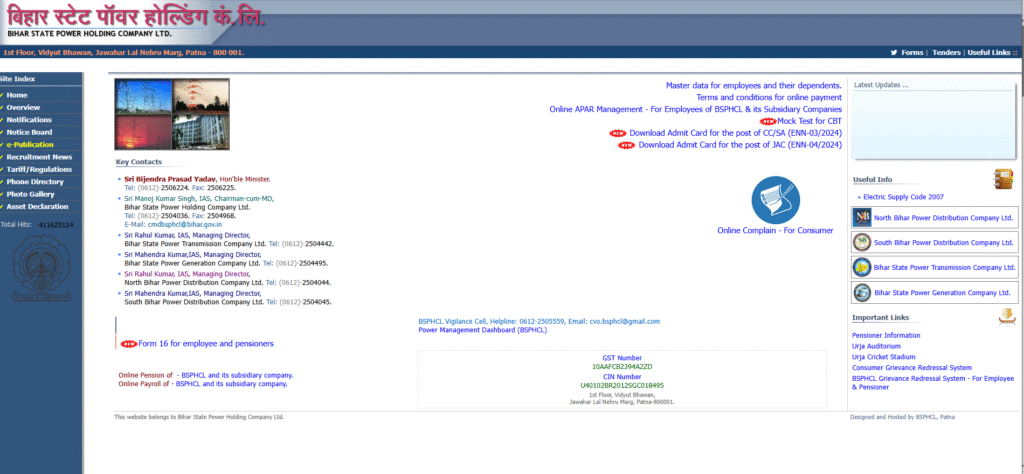Download Admit Card for JAC (ENN-04/2024)
Image resolution: width=1024 pixels, height=474 pixels.
740,146
